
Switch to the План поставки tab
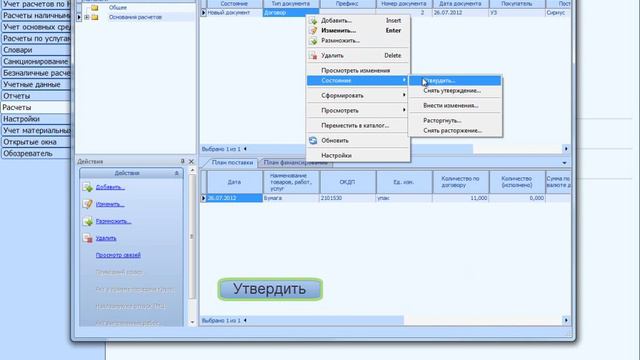point(232,162)
